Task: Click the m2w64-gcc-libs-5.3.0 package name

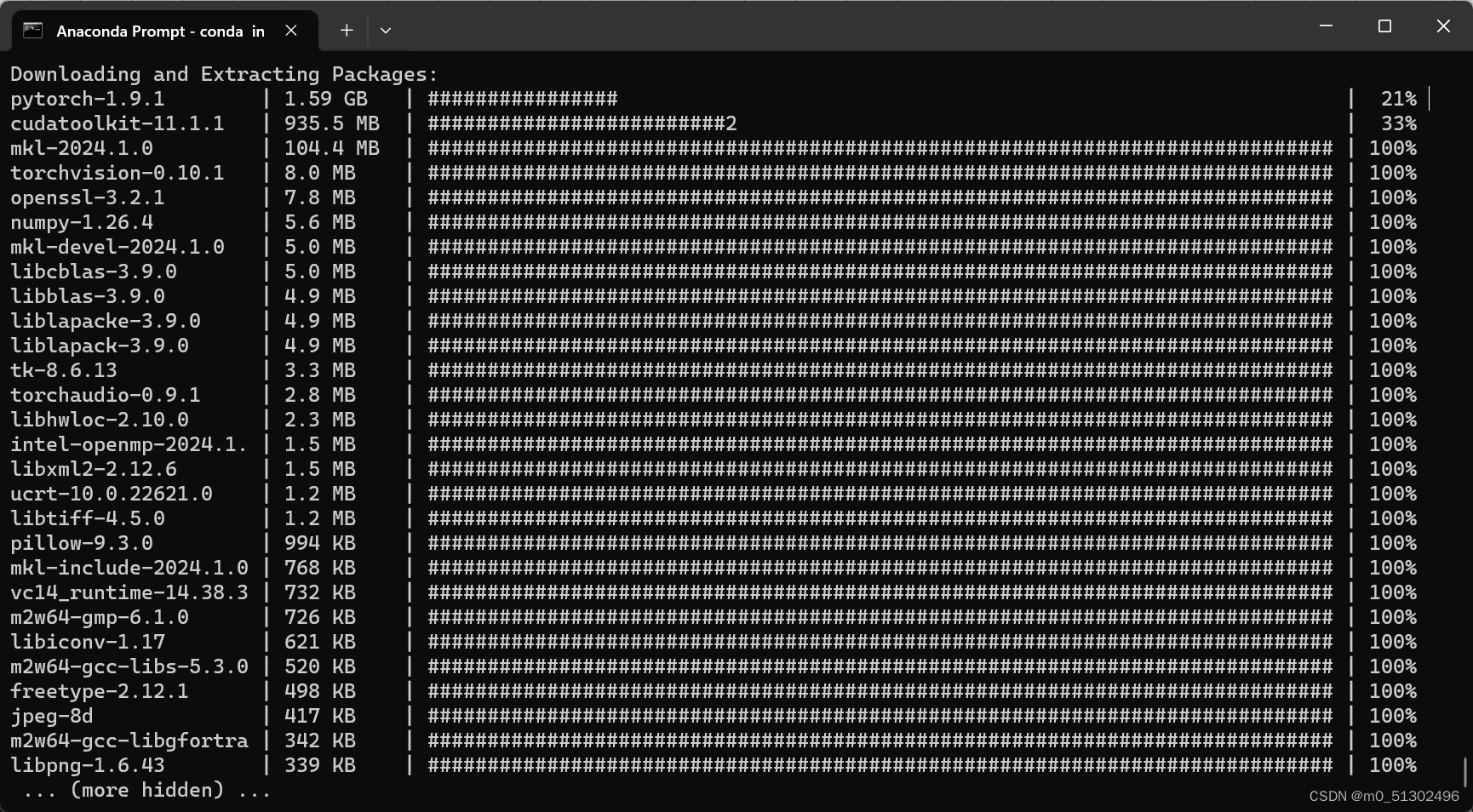Action: (x=129, y=666)
